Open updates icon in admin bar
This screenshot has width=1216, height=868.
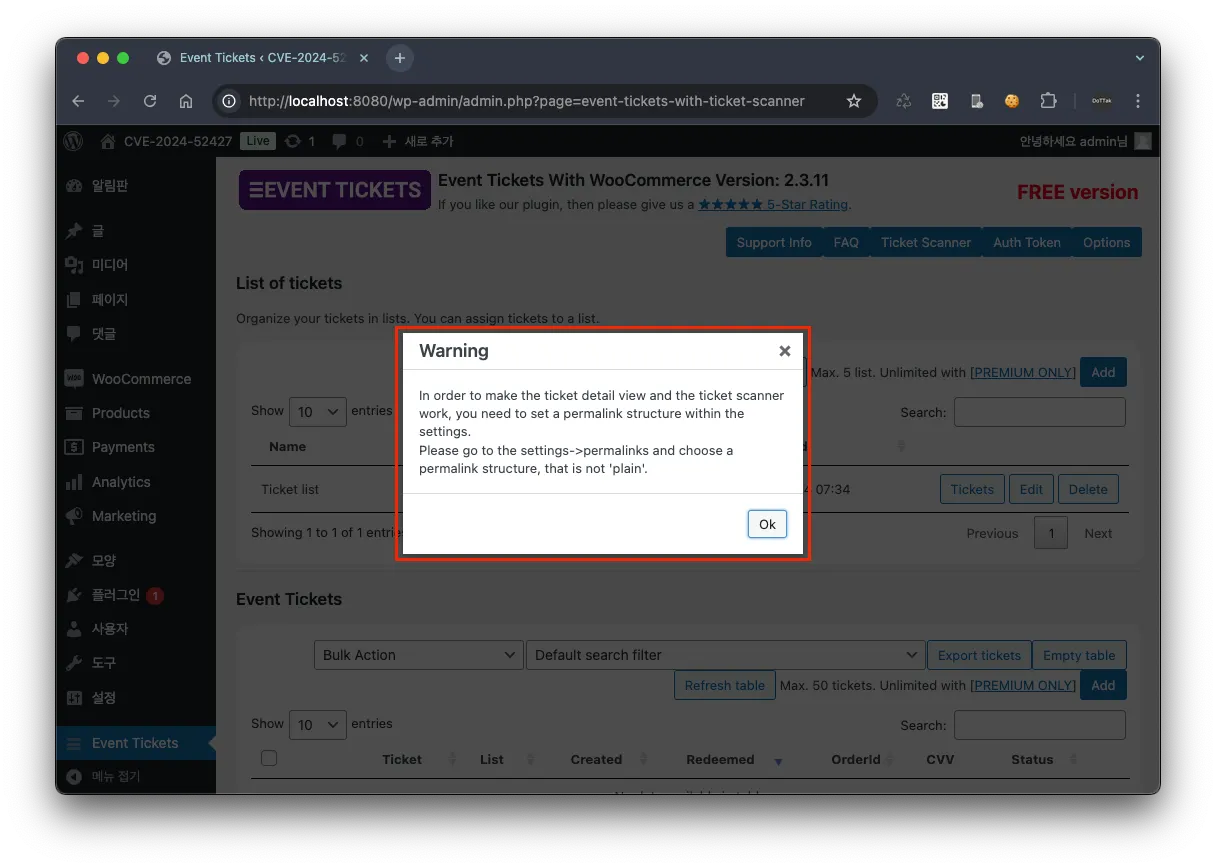click(300, 141)
